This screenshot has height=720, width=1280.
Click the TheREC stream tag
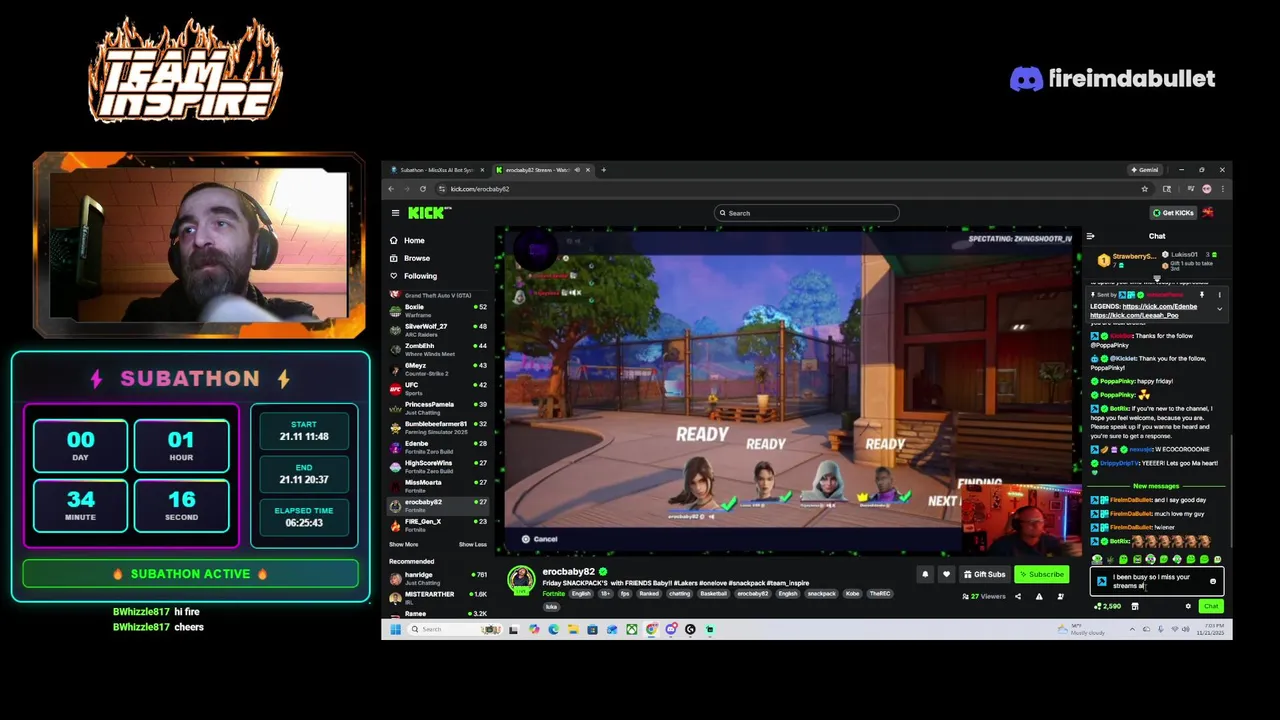pos(879,594)
